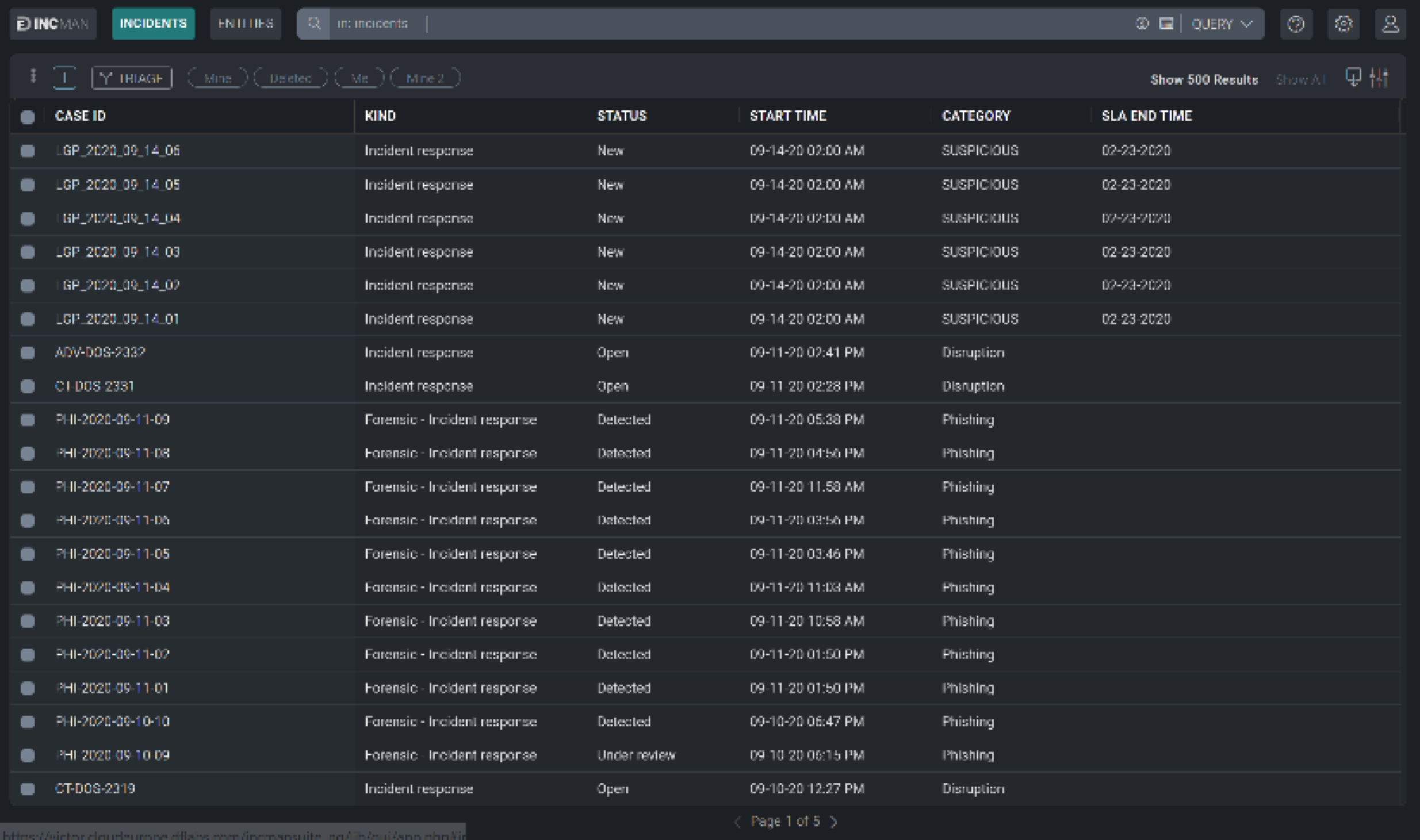Click Show 500 Results link
This screenshot has height=840, width=1420.
coord(1204,79)
